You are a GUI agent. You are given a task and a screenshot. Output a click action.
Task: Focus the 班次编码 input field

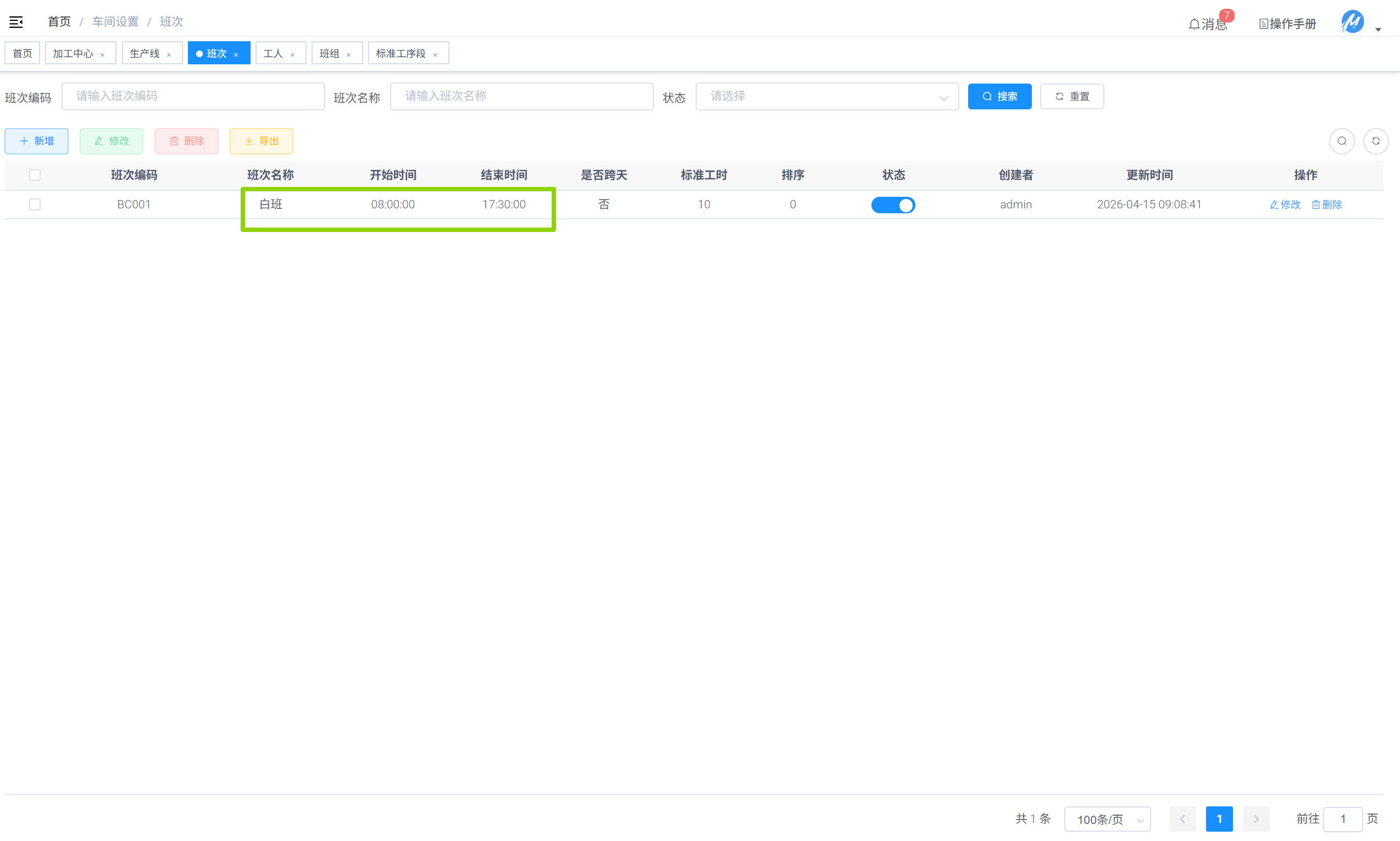tap(193, 96)
